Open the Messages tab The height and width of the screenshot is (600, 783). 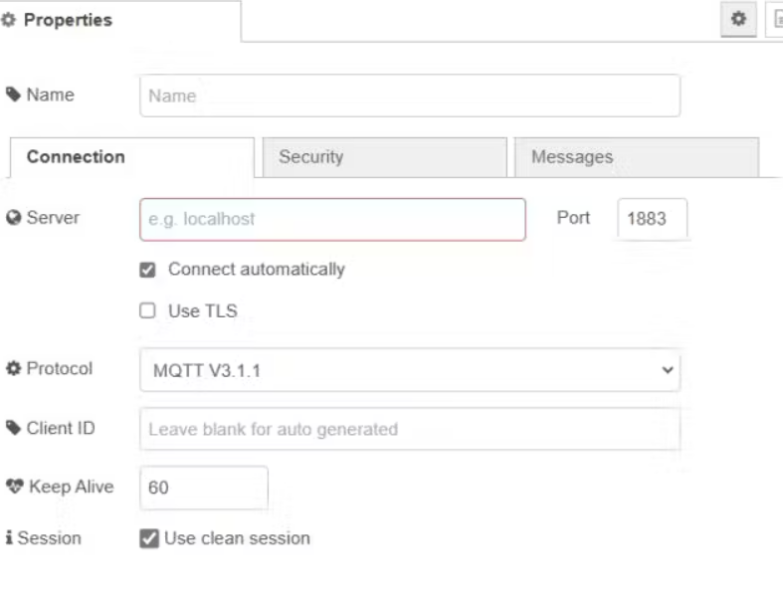[x=636, y=157]
